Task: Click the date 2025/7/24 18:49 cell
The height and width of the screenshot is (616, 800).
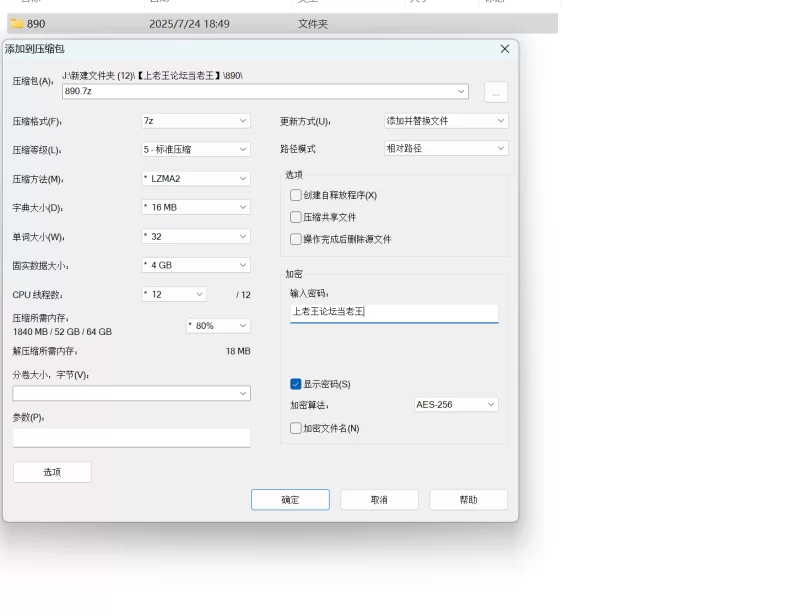Action: [189, 24]
